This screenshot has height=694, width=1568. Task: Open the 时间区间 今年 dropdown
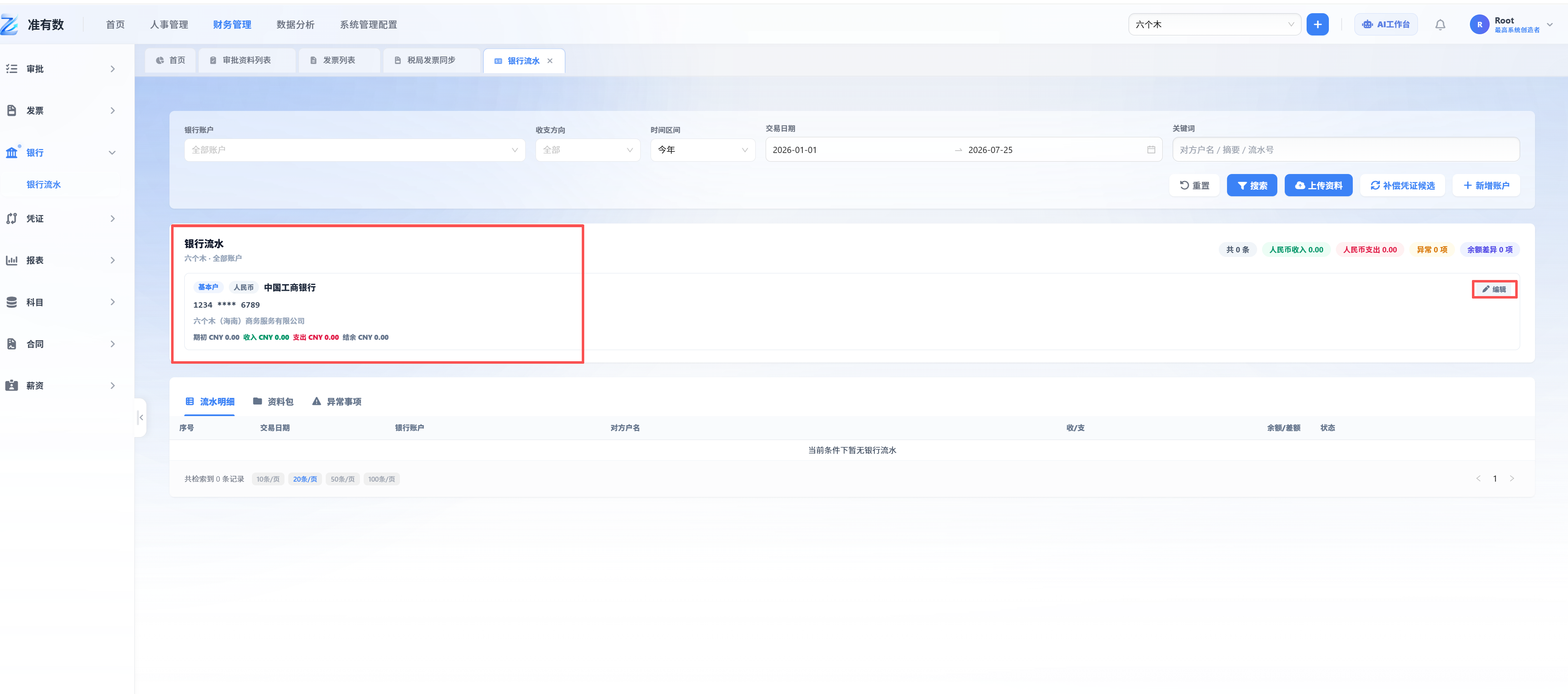click(703, 150)
